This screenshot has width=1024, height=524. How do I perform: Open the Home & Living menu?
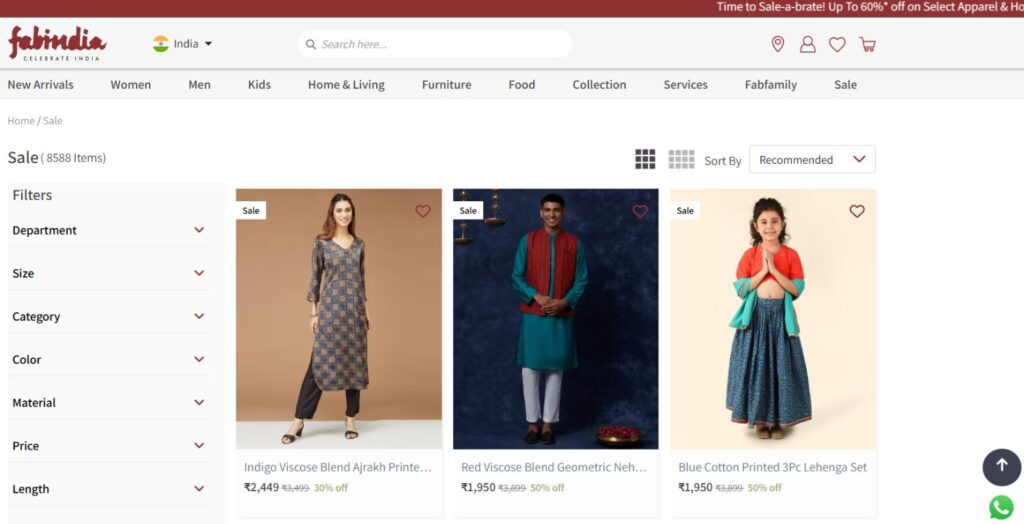[x=346, y=84]
